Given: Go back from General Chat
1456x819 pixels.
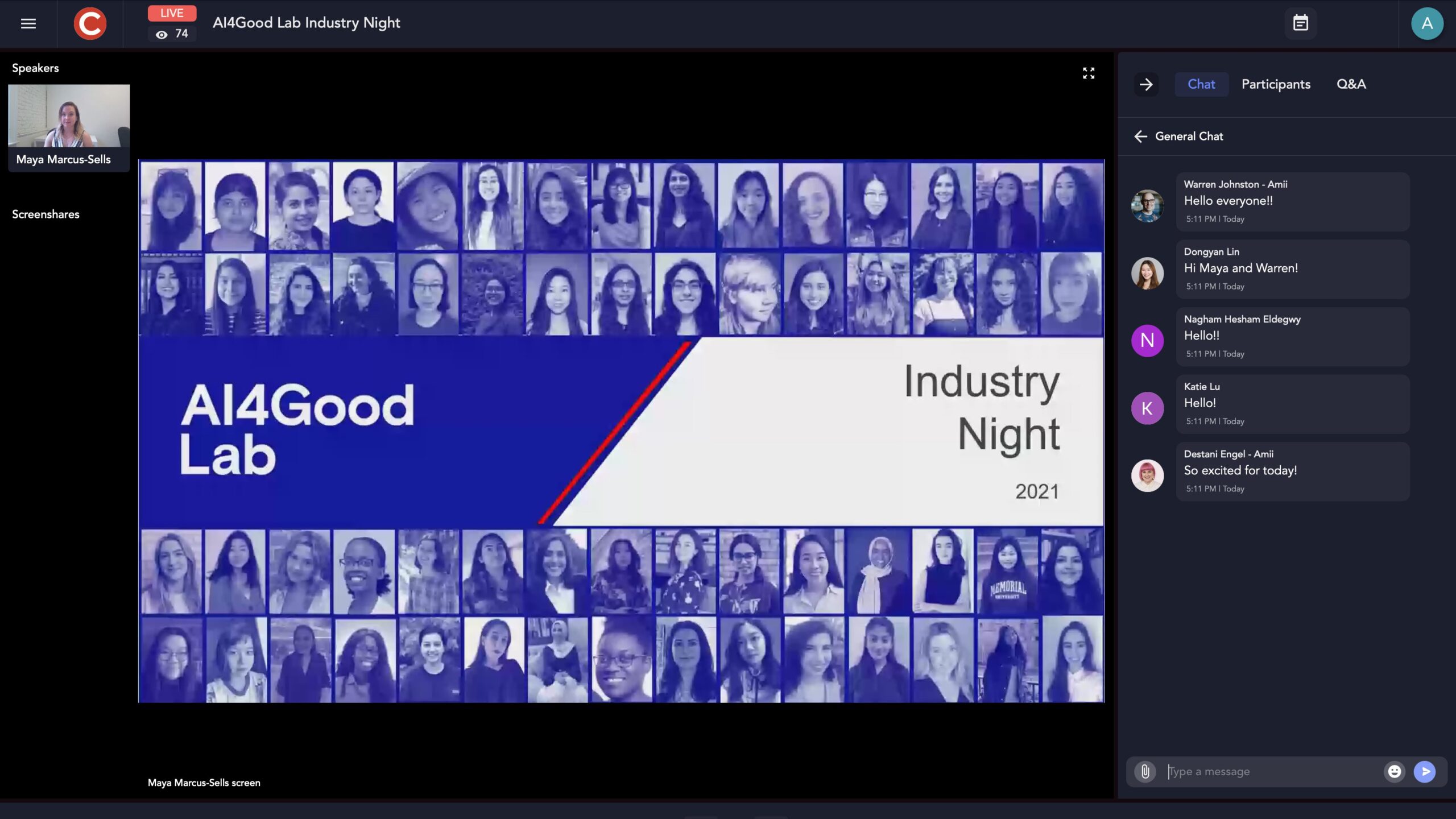Looking at the screenshot, I should pyautogui.click(x=1140, y=136).
